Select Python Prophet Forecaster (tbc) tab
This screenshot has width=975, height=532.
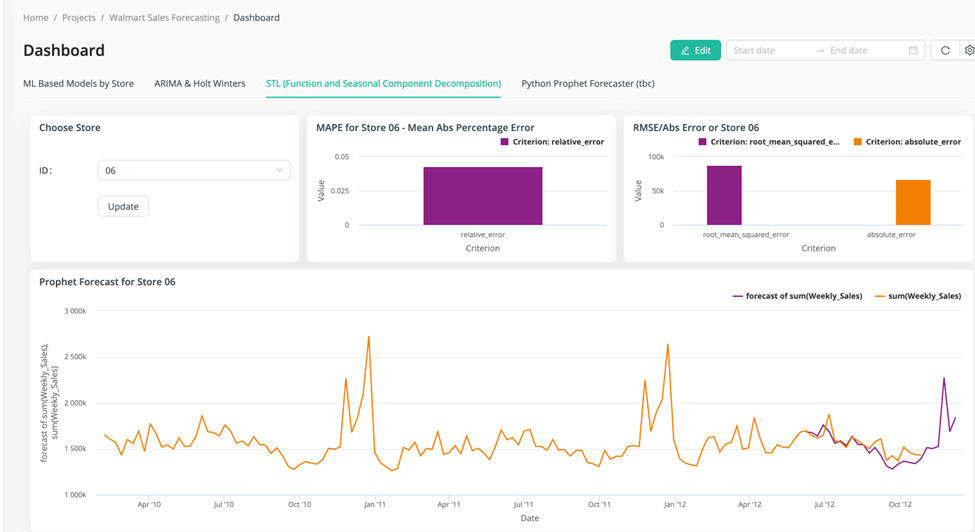tap(587, 84)
